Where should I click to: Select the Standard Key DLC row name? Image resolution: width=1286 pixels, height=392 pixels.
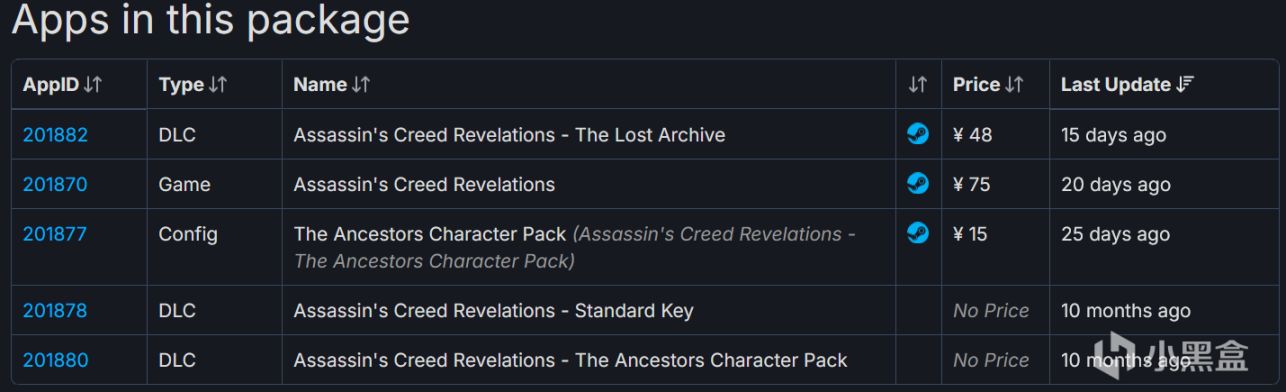tap(493, 311)
